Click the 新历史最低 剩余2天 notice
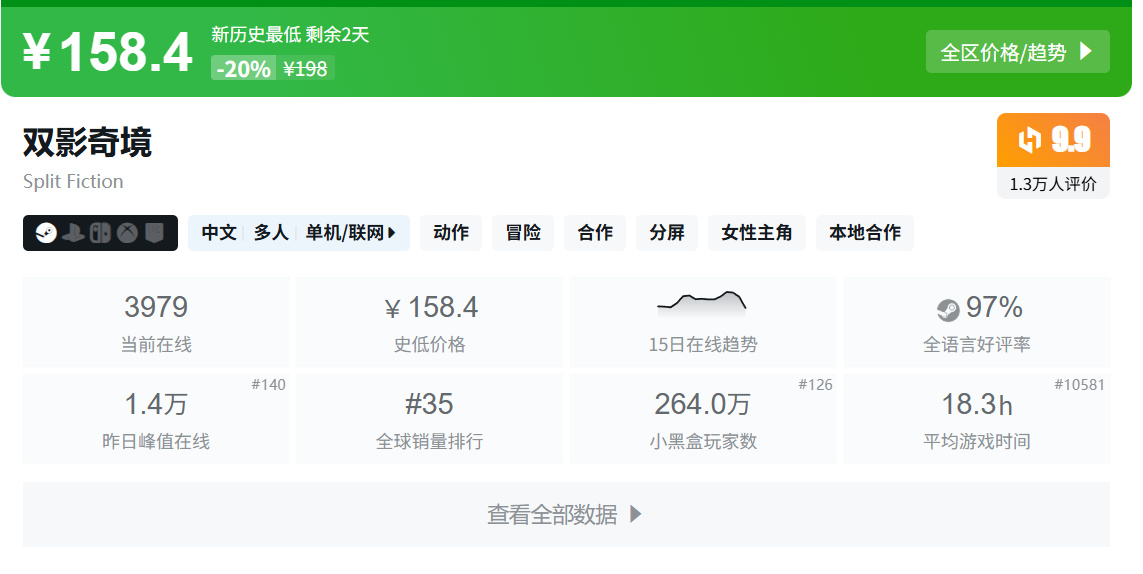1143x574 pixels. (290, 34)
